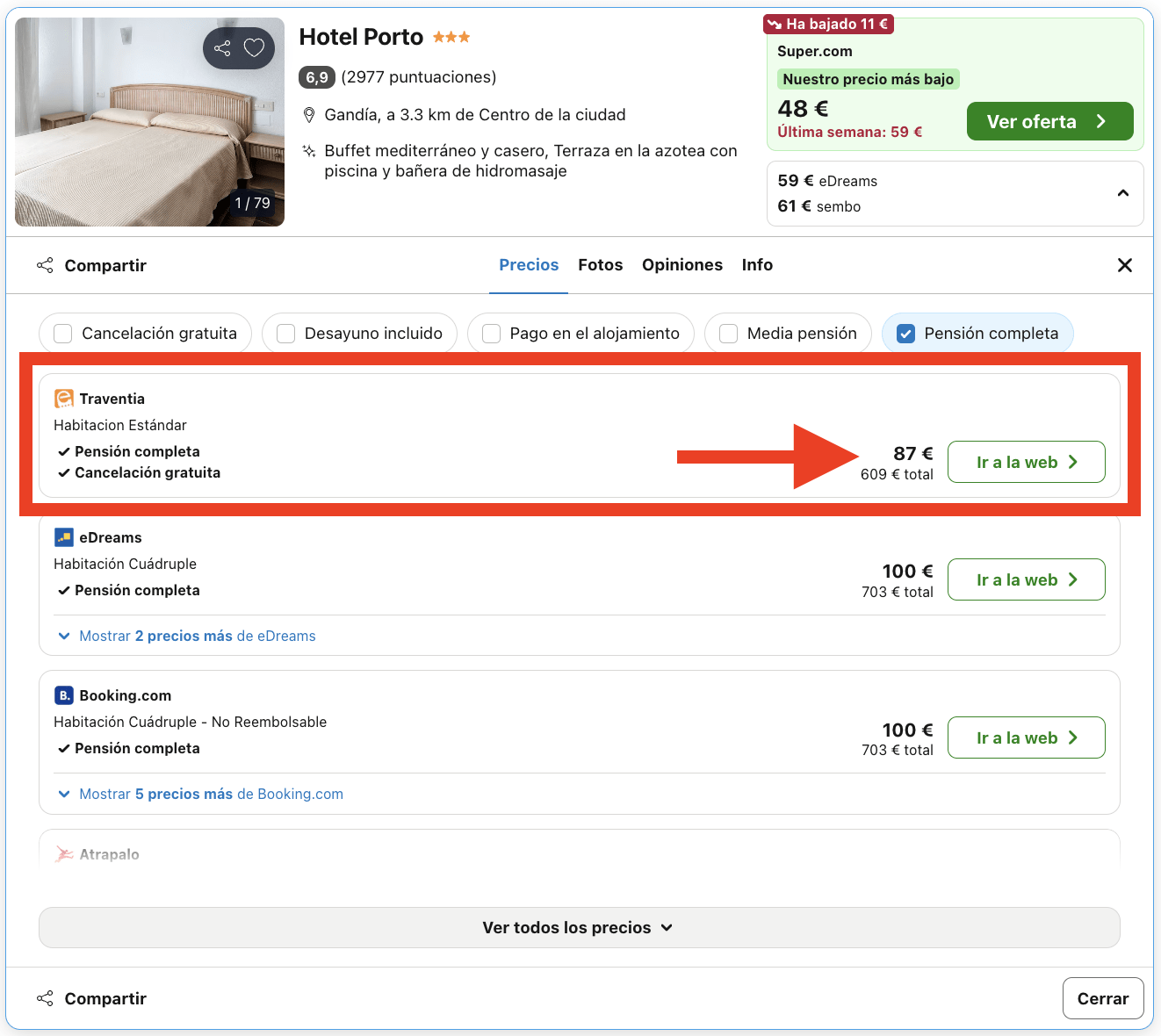Toggle Media pensión checkbox

coord(728,334)
